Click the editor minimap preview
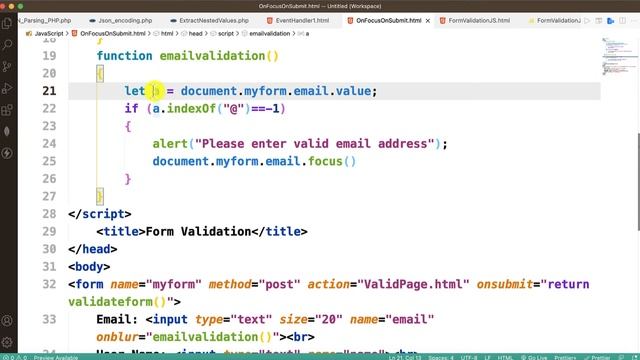The width and height of the screenshot is (640, 360). (620, 56)
